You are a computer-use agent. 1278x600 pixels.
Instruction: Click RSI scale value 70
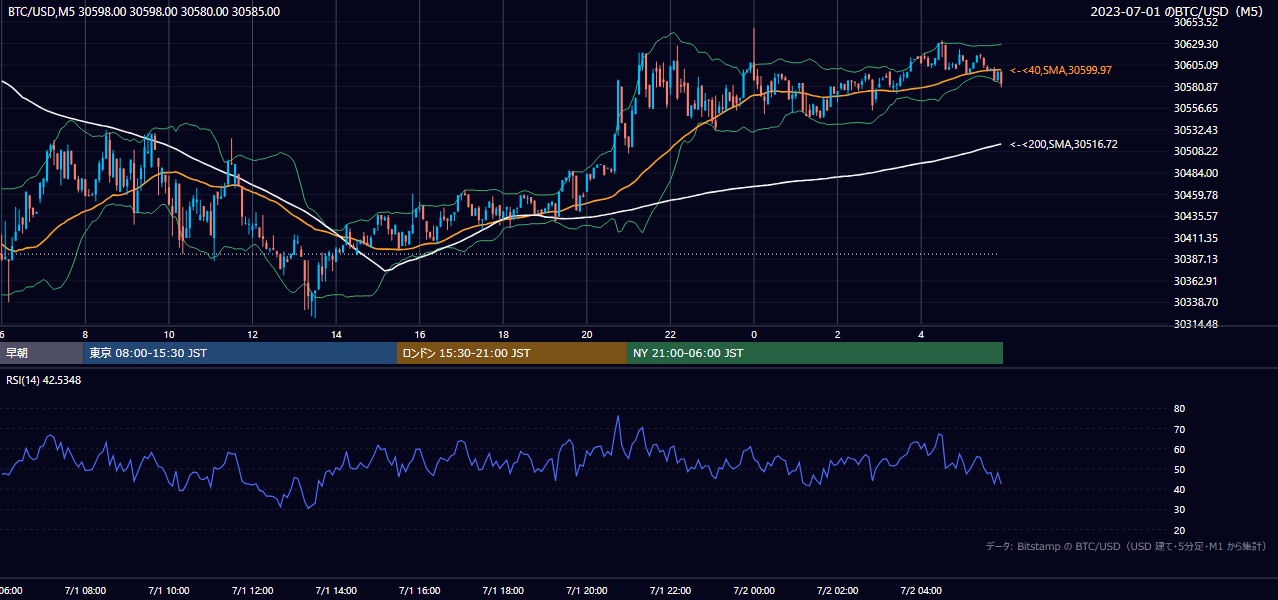(x=1179, y=429)
